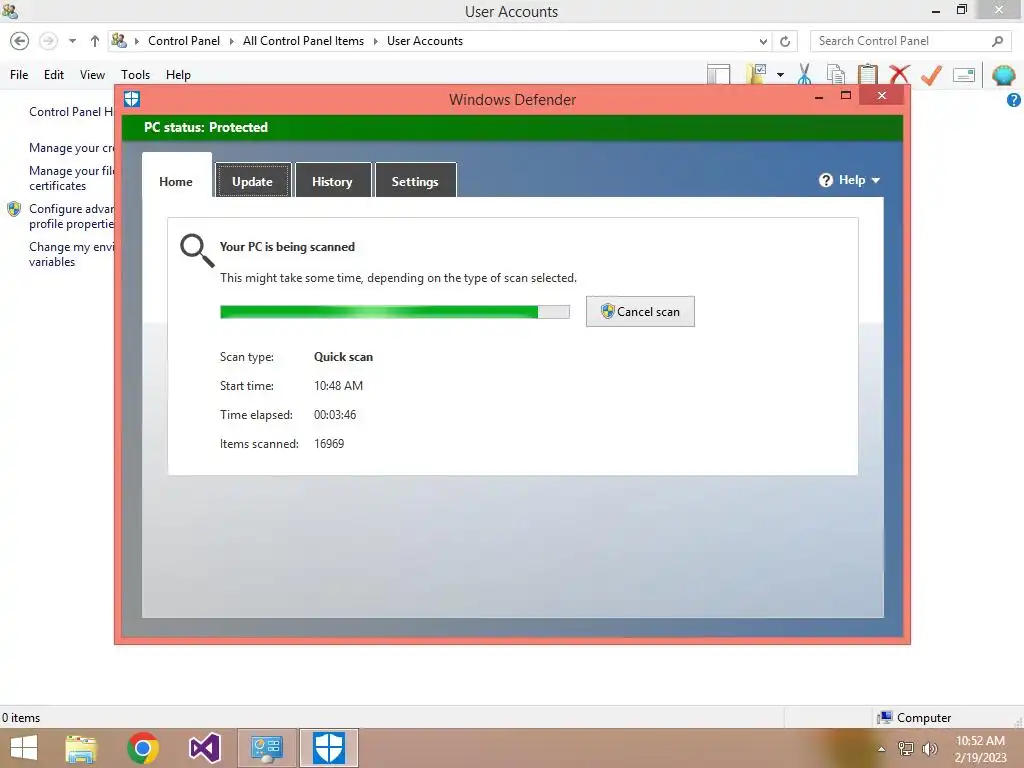
Task: Click the User Accounts icon in the address bar
Action: coord(119,40)
